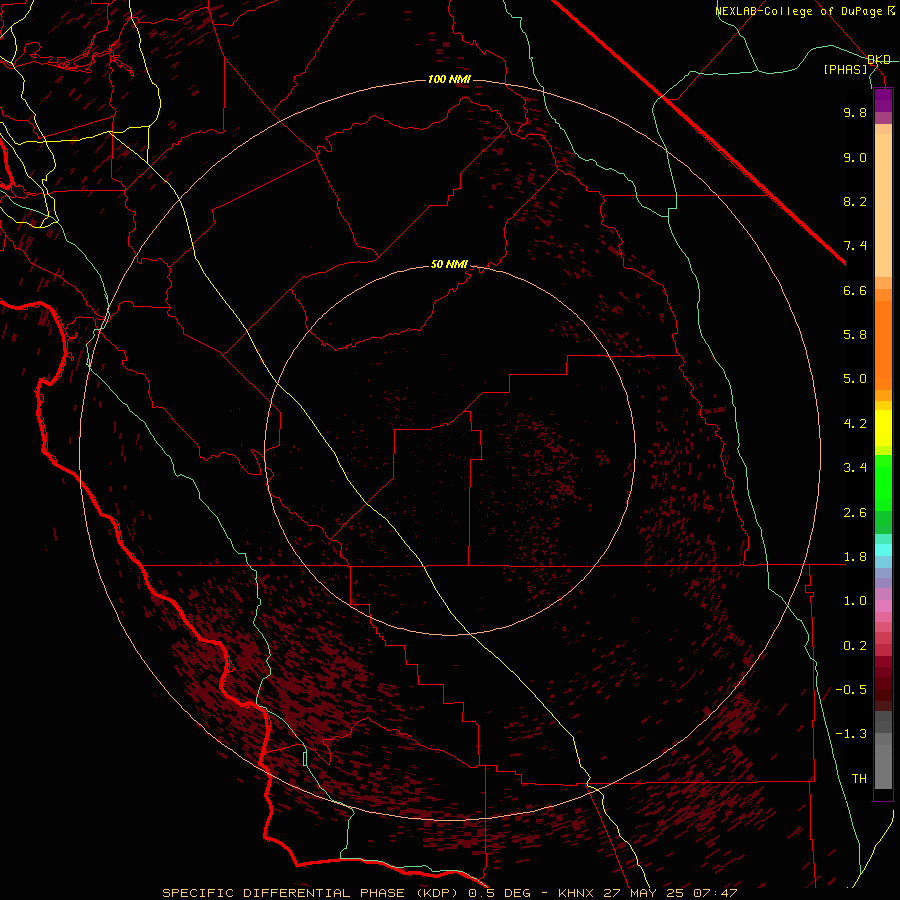This screenshot has height=900, width=900.
Task: Click the 5.0 scale value
Action: click(x=855, y=379)
